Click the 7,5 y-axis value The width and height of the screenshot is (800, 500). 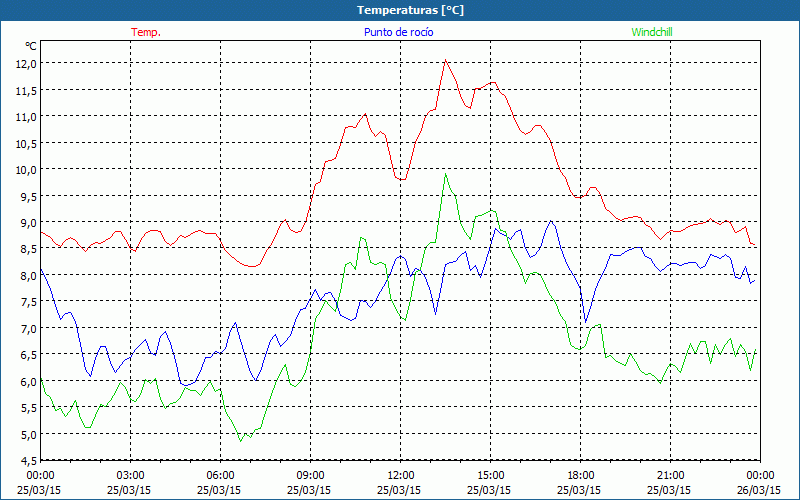click(x=29, y=302)
